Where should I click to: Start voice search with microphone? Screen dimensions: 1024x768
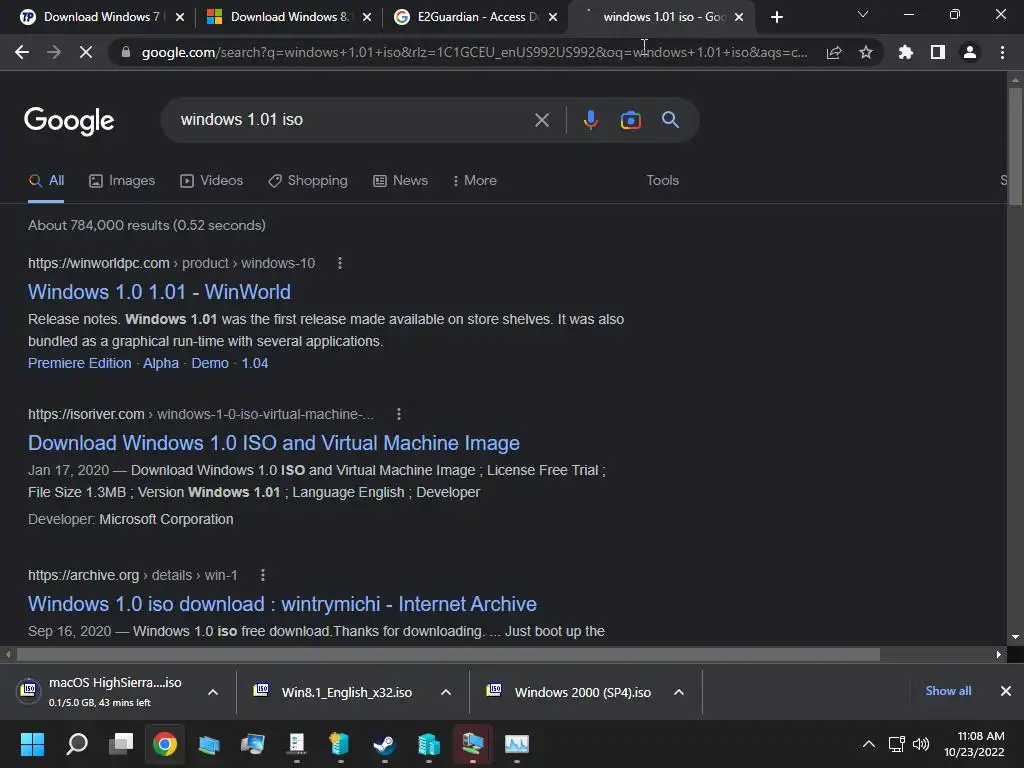point(590,120)
